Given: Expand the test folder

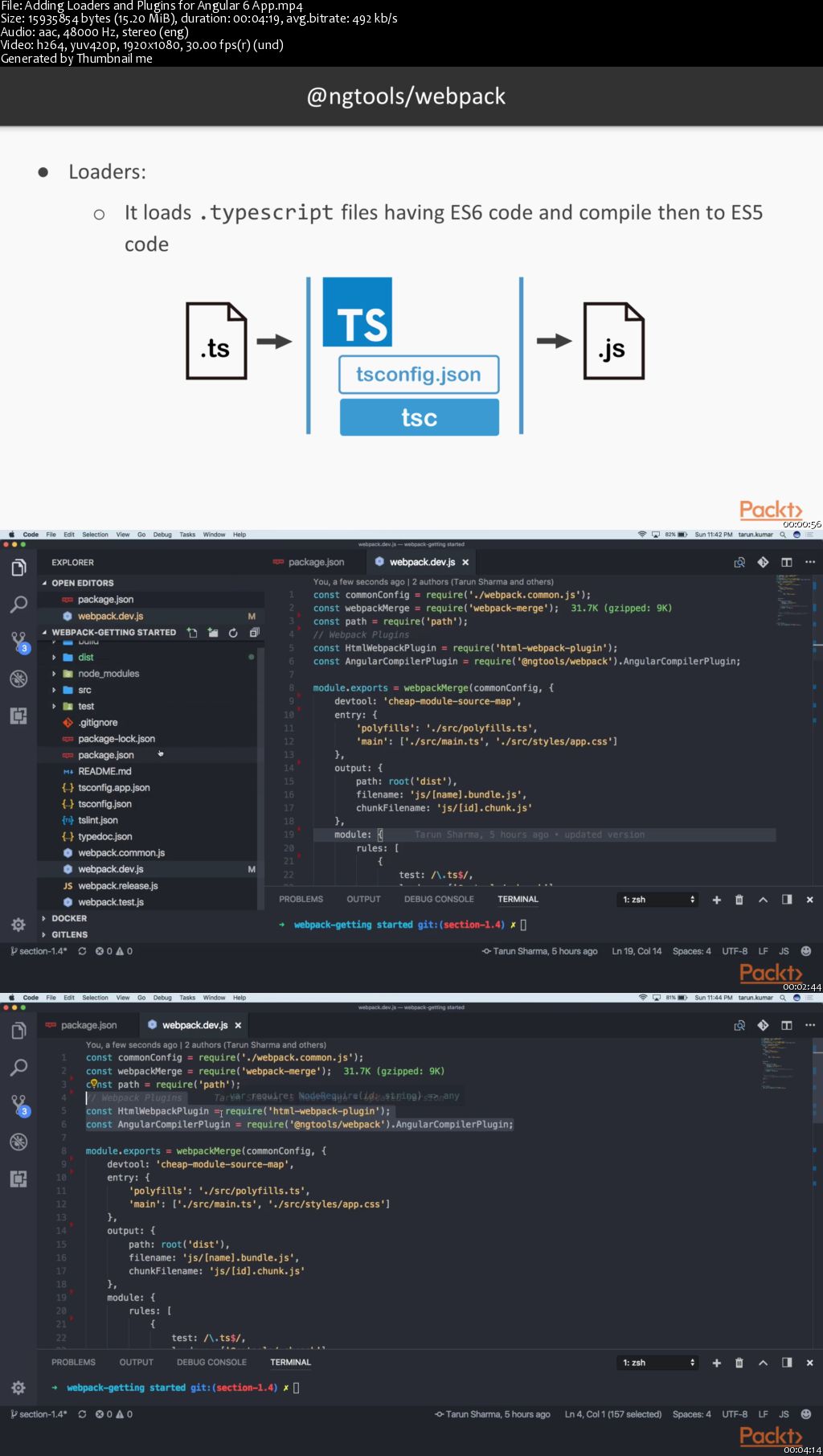Looking at the screenshot, I should click(54, 707).
